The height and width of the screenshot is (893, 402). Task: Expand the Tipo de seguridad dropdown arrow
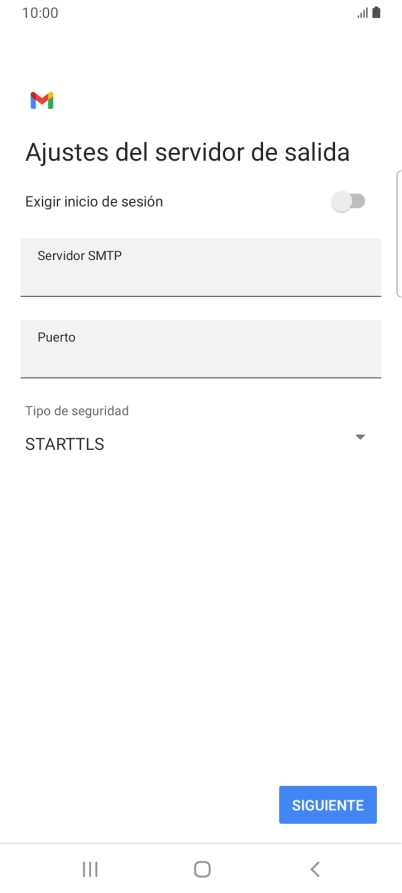(x=359, y=437)
